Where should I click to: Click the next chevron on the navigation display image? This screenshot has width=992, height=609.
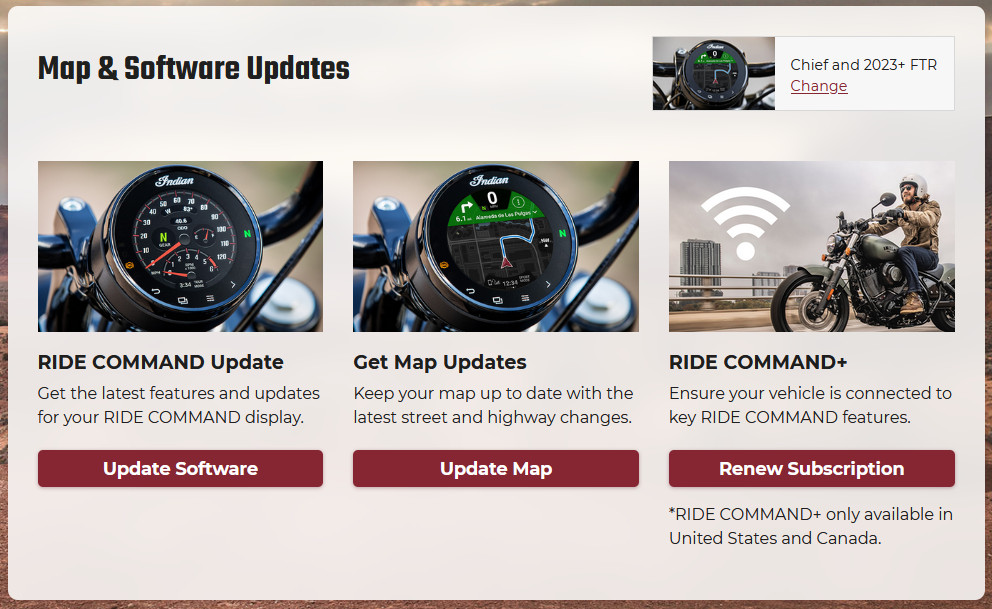pyautogui.click(x=548, y=284)
